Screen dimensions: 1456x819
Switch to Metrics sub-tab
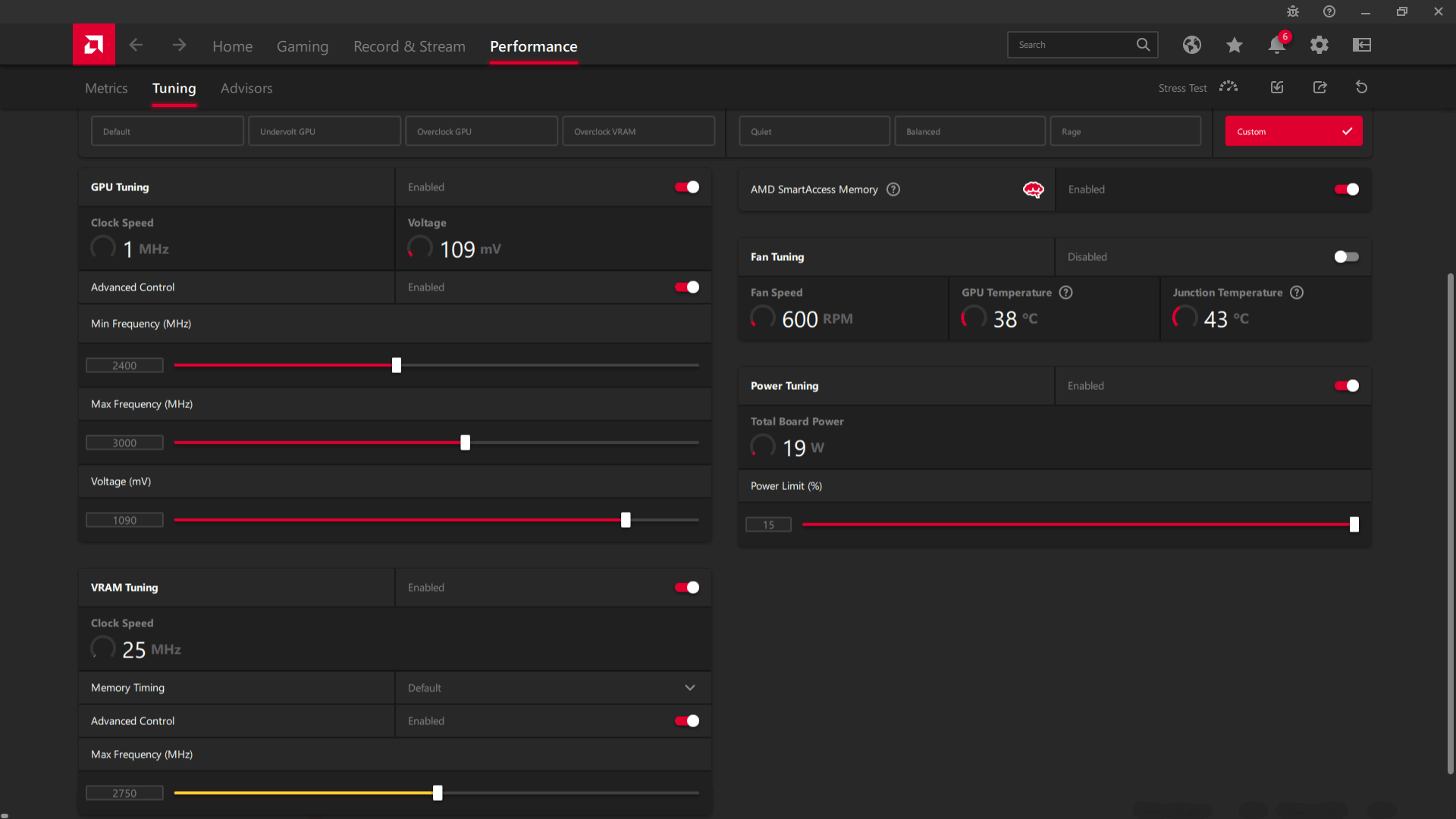pos(106,88)
